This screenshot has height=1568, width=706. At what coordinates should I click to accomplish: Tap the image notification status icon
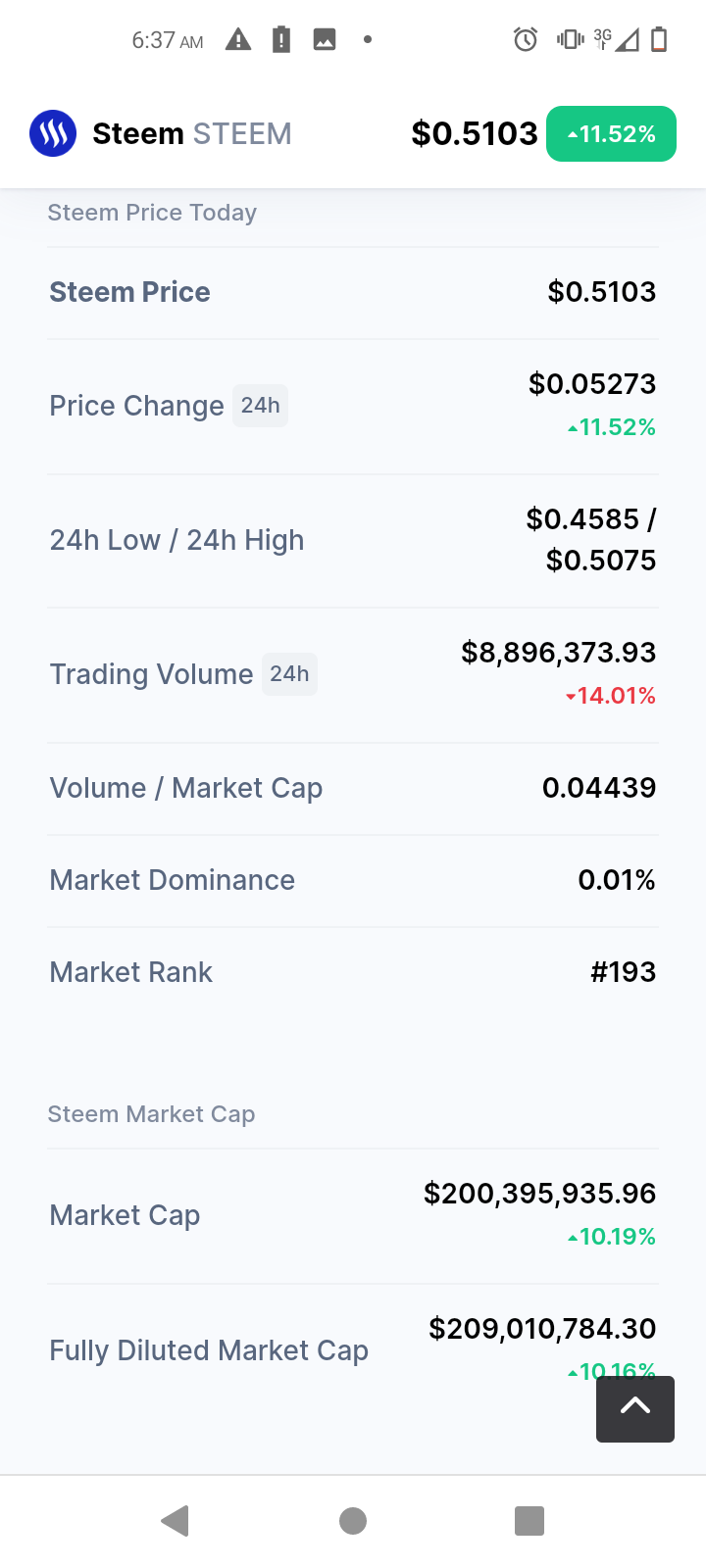[325, 40]
